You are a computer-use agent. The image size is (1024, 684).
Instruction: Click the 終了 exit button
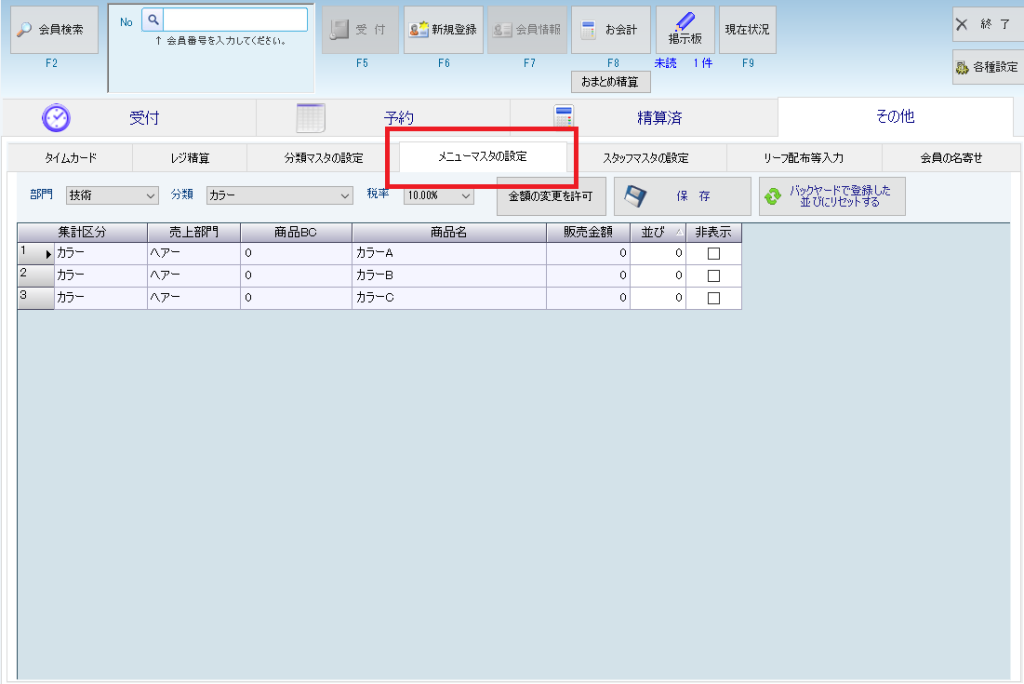pos(986,24)
